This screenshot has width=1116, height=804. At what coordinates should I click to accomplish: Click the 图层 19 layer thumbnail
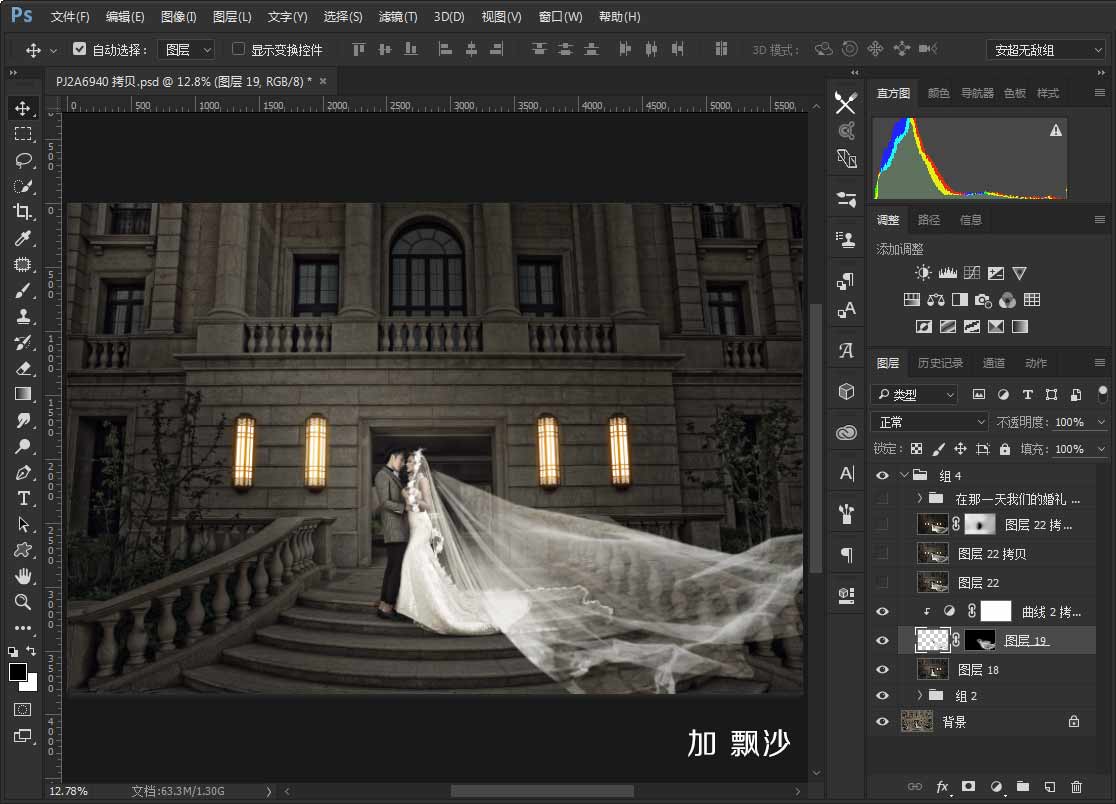[x=933, y=640]
